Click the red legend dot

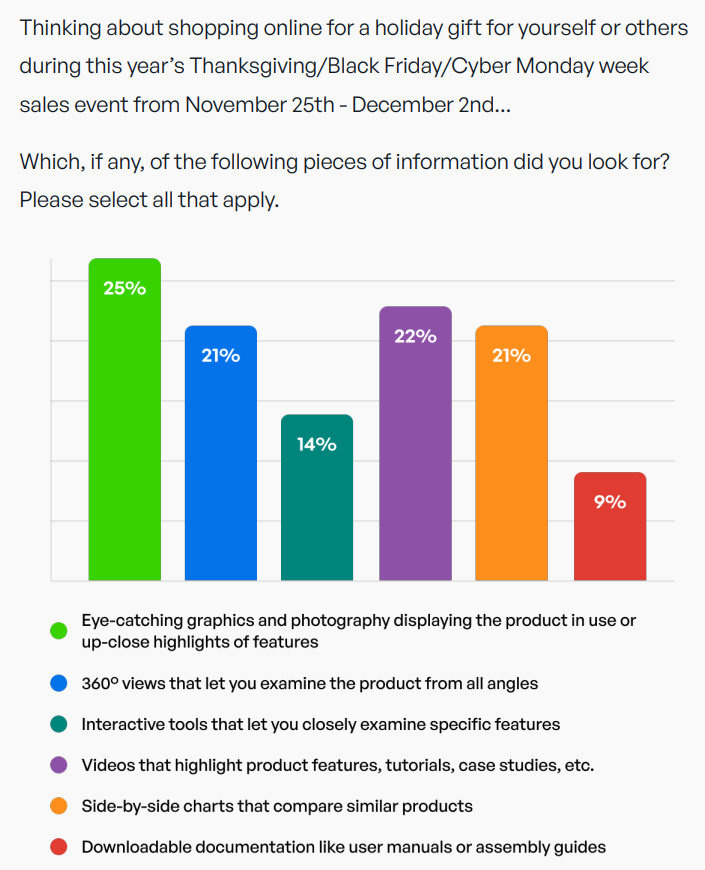coord(59,847)
